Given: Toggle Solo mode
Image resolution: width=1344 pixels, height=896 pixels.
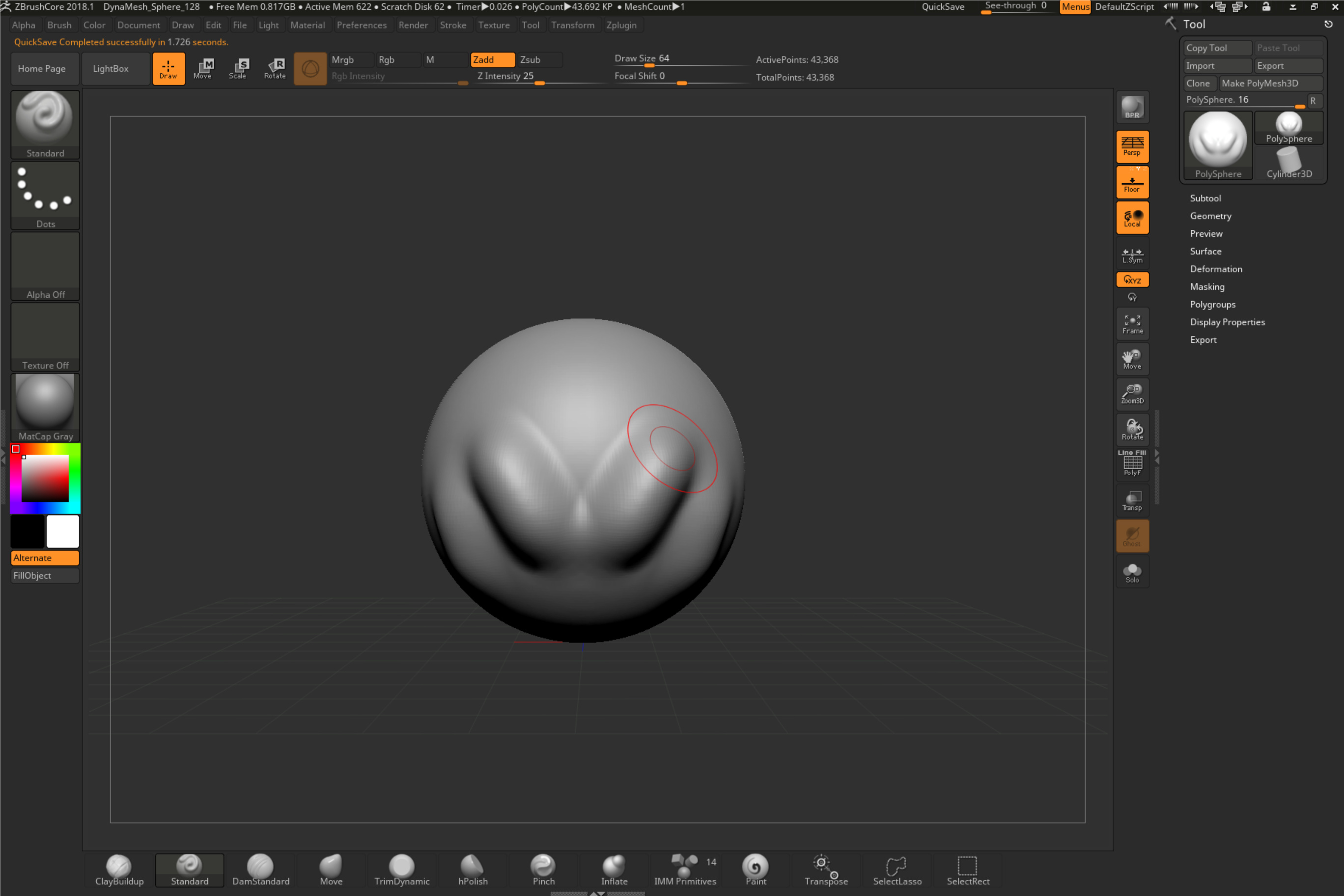Looking at the screenshot, I should point(1132,572).
